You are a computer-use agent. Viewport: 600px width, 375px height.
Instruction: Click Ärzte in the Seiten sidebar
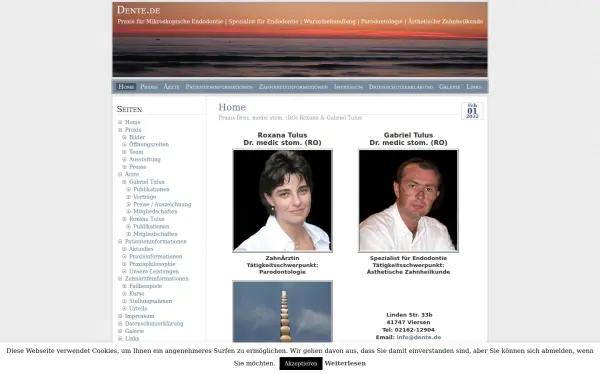(x=132, y=174)
